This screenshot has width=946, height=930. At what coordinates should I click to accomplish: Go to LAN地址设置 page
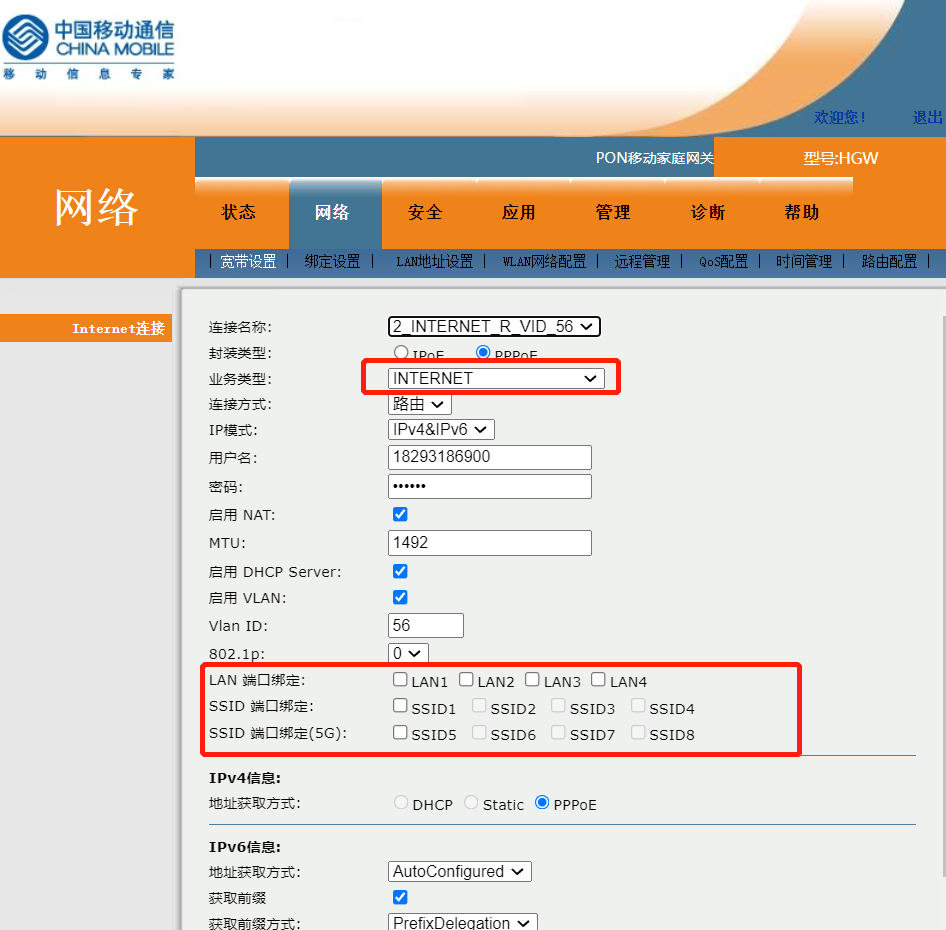434,261
